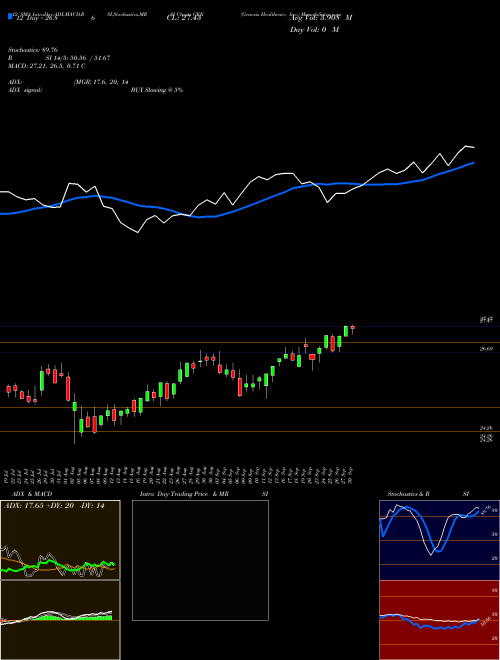The width and height of the screenshot is (500, 660).
Task: Click the Stochastics & R SI panel title
Action: coord(428,494)
